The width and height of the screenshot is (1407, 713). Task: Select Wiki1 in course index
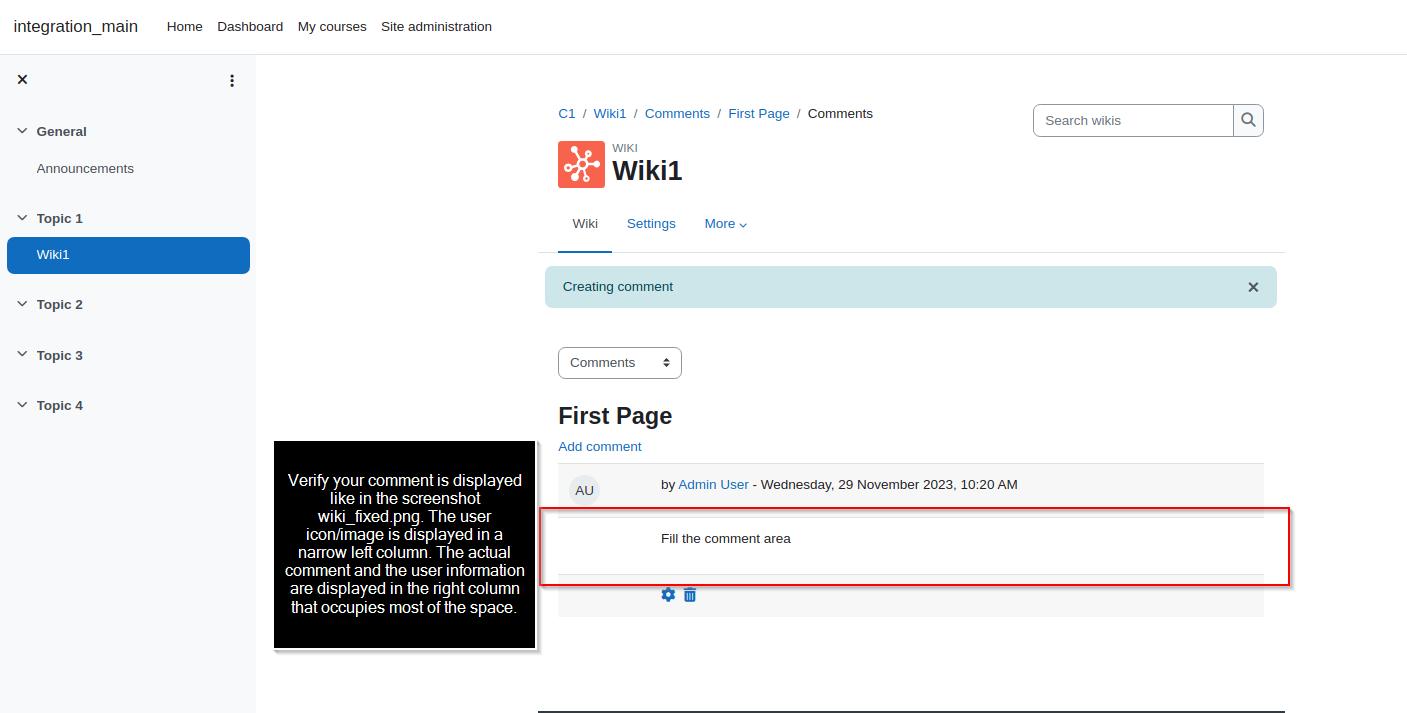click(128, 255)
